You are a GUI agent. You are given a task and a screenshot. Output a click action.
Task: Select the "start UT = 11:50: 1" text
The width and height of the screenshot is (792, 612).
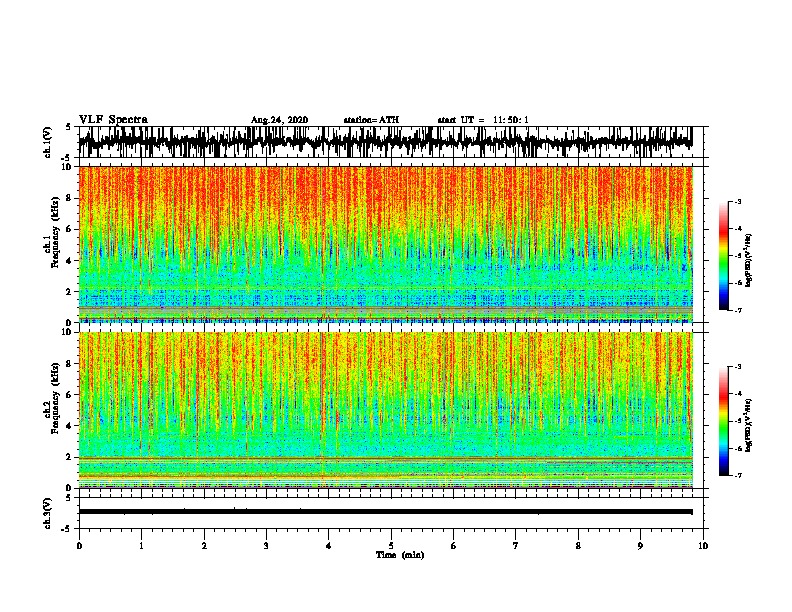[483, 120]
